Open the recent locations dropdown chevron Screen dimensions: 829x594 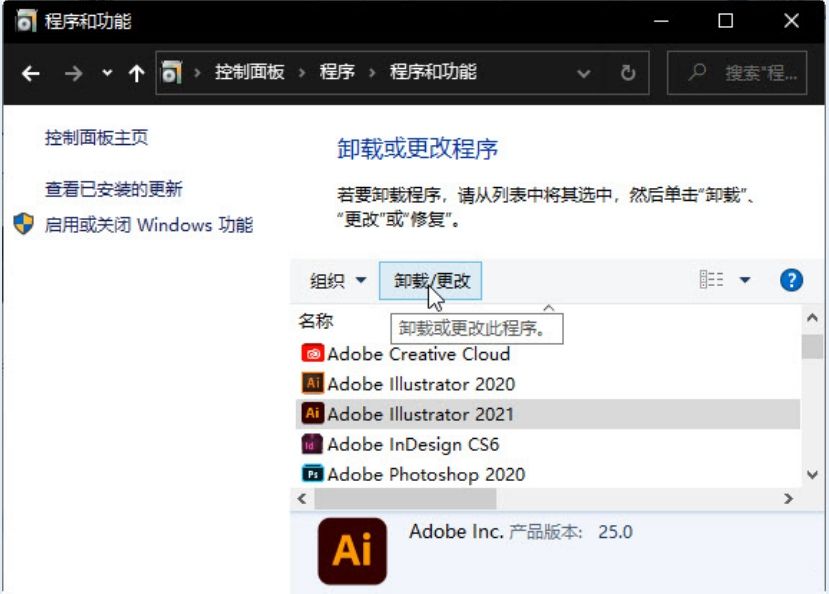click(x=107, y=72)
